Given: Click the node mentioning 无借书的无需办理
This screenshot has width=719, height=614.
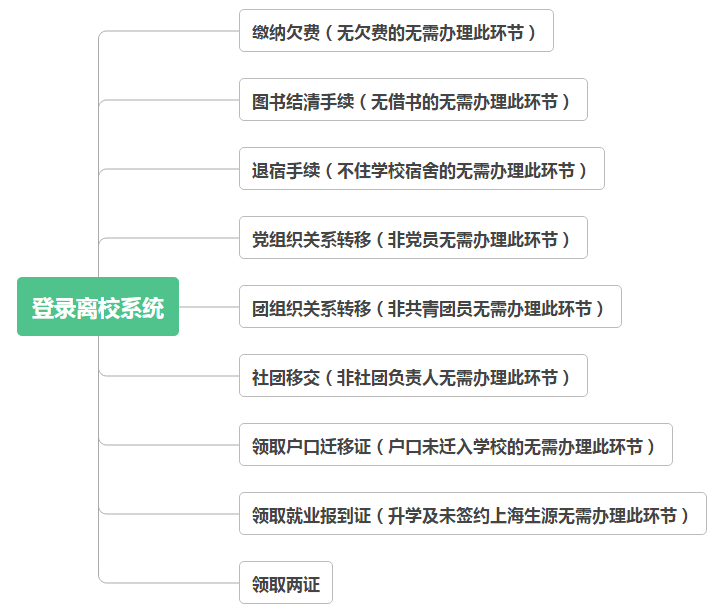Looking at the screenshot, I should [412, 100].
